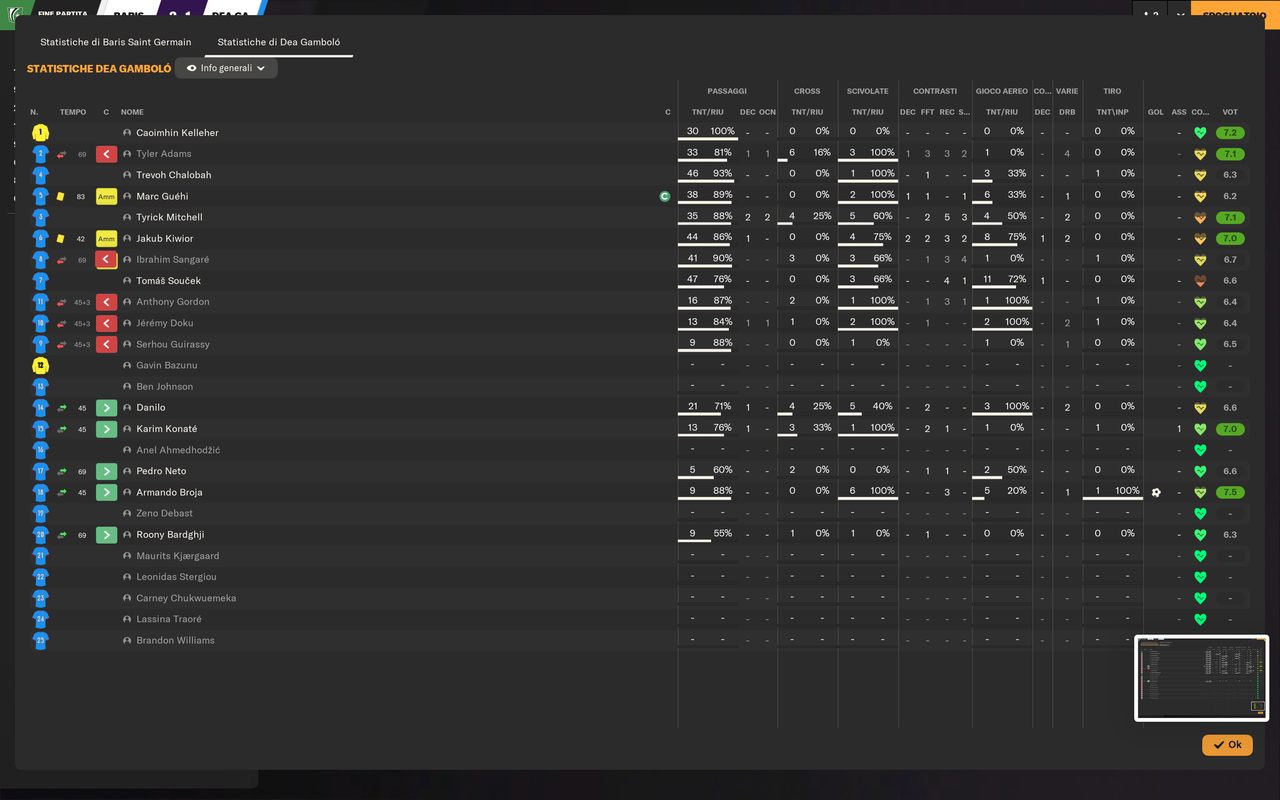Viewport: 1280px width, 800px height.
Task: Click Gavin Bazunu's yellow number 12 shirt icon
Action: tap(40, 366)
